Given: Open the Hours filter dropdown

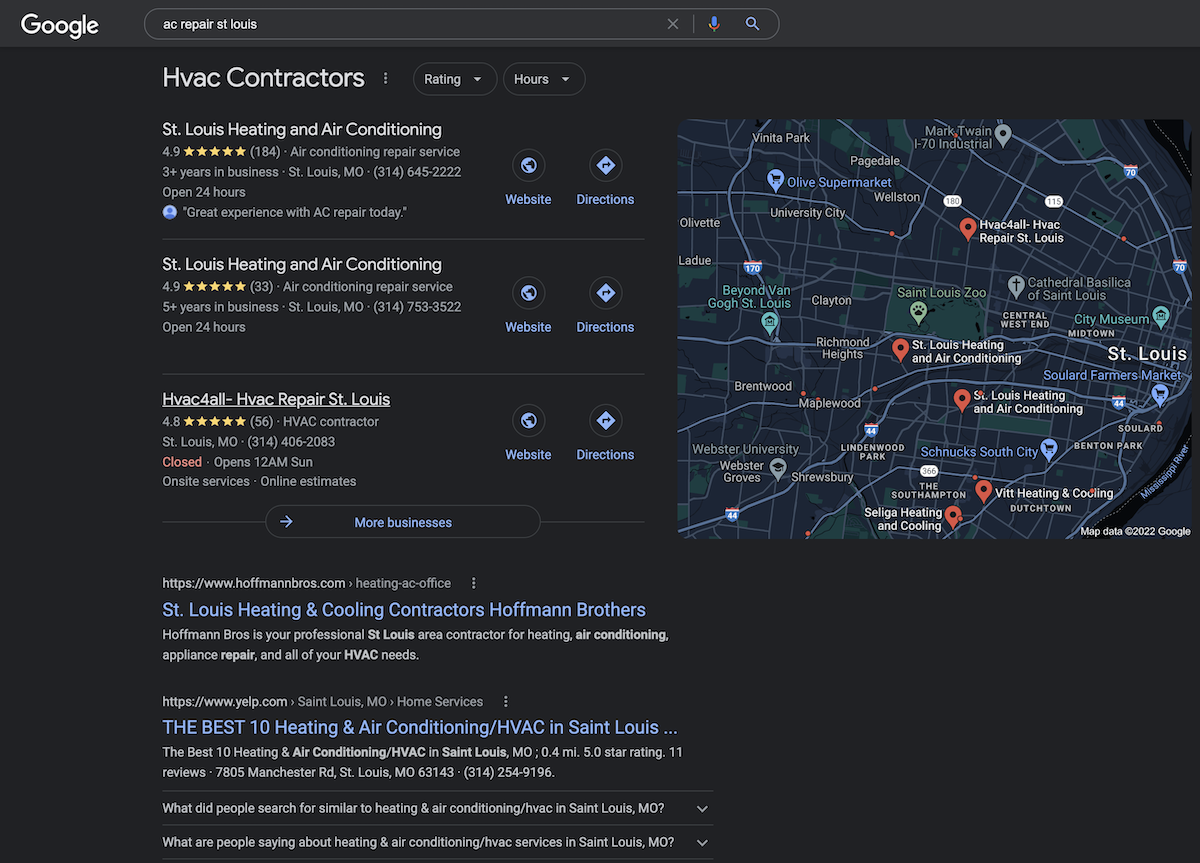Looking at the screenshot, I should (544, 79).
